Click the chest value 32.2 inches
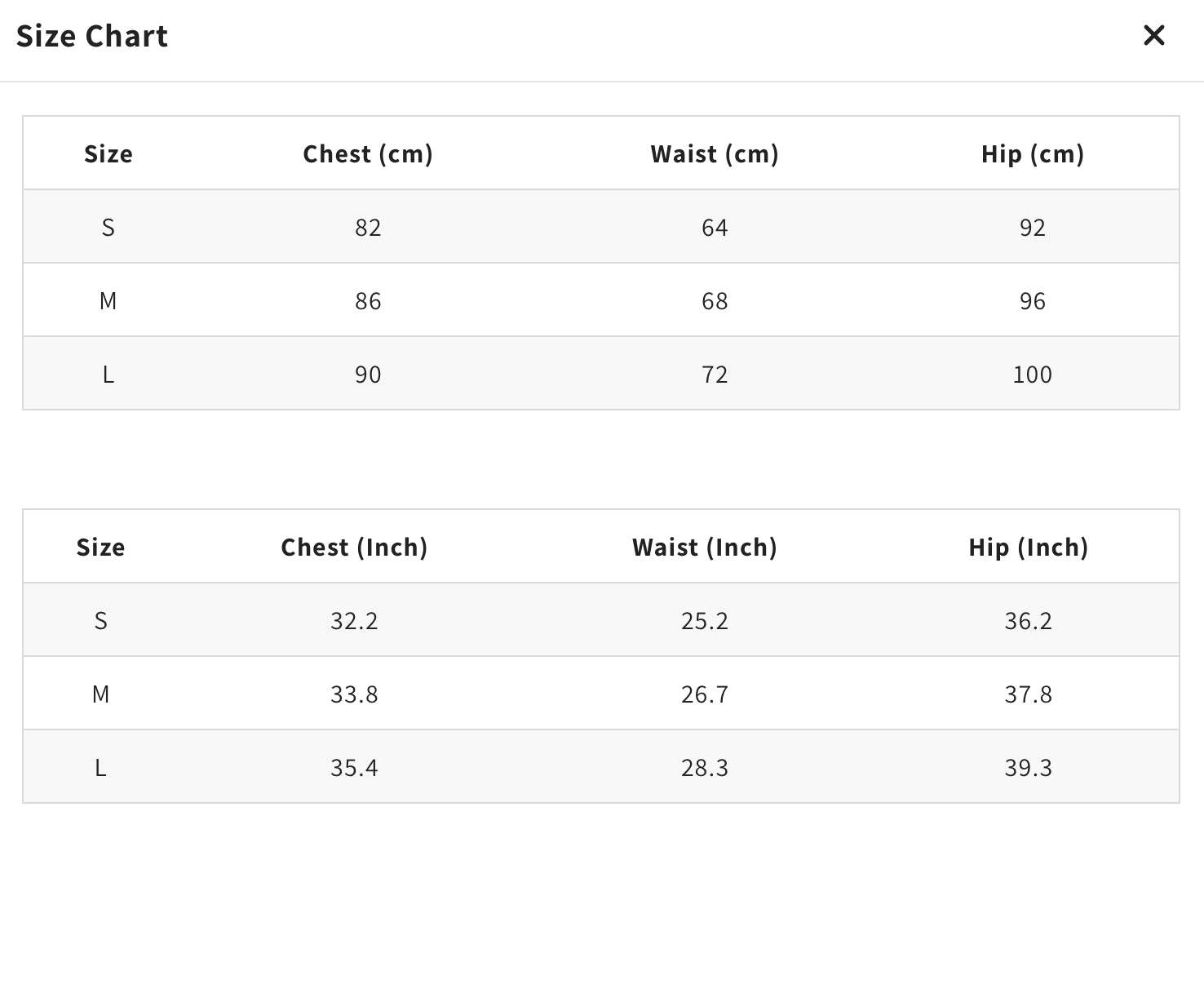The image size is (1204, 989). pos(354,621)
